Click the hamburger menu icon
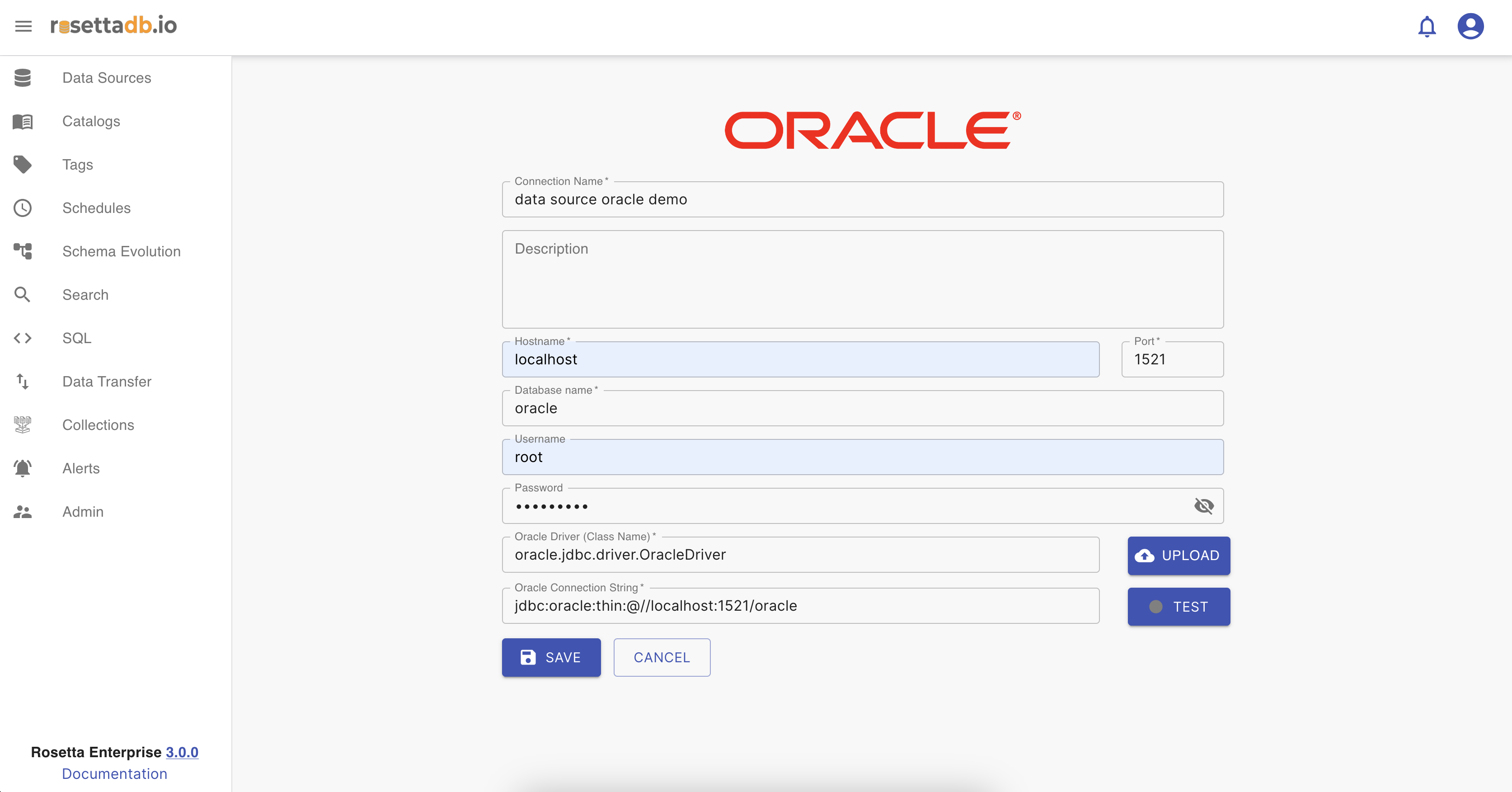The width and height of the screenshot is (1512, 792). [23, 26]
